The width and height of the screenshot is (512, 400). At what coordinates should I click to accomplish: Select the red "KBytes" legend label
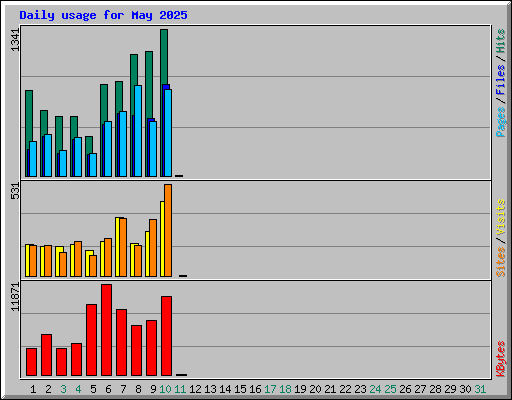[500, 359]
